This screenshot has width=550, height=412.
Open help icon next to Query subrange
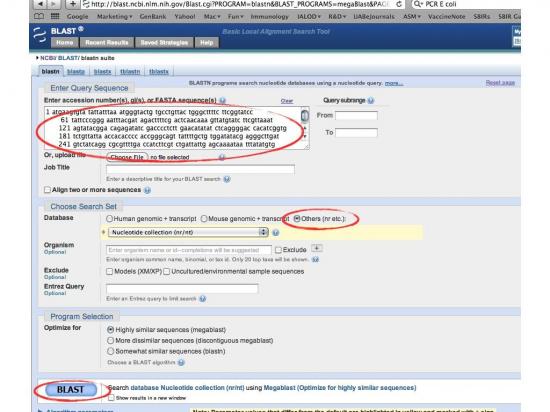click(x=371, y=101)
